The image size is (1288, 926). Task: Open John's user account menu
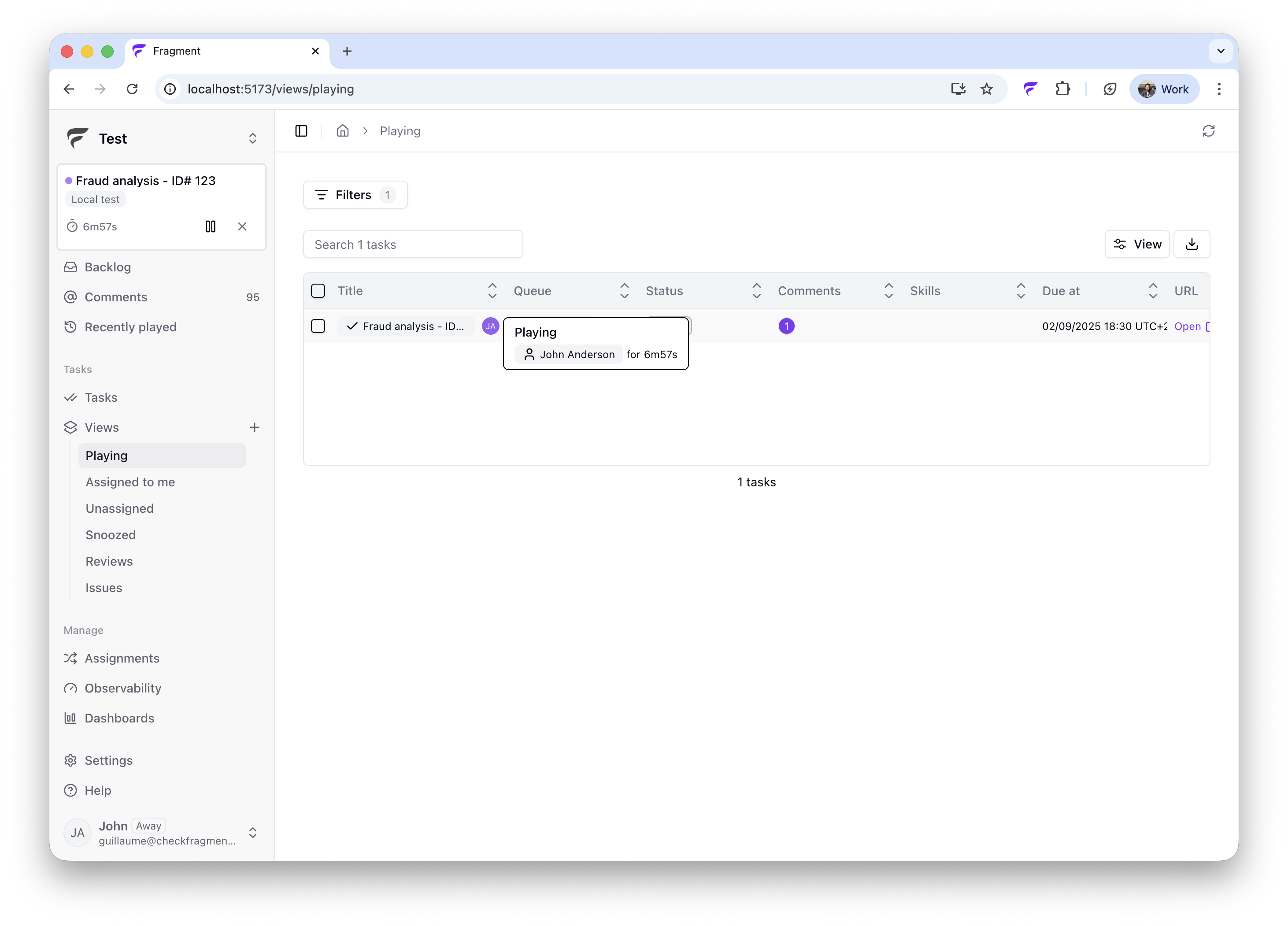(x=253, y=833)
